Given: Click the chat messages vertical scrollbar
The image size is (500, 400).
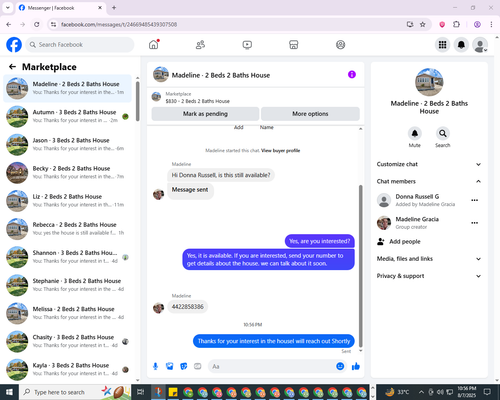Looking at the screenshot, I should pos(360,266).
